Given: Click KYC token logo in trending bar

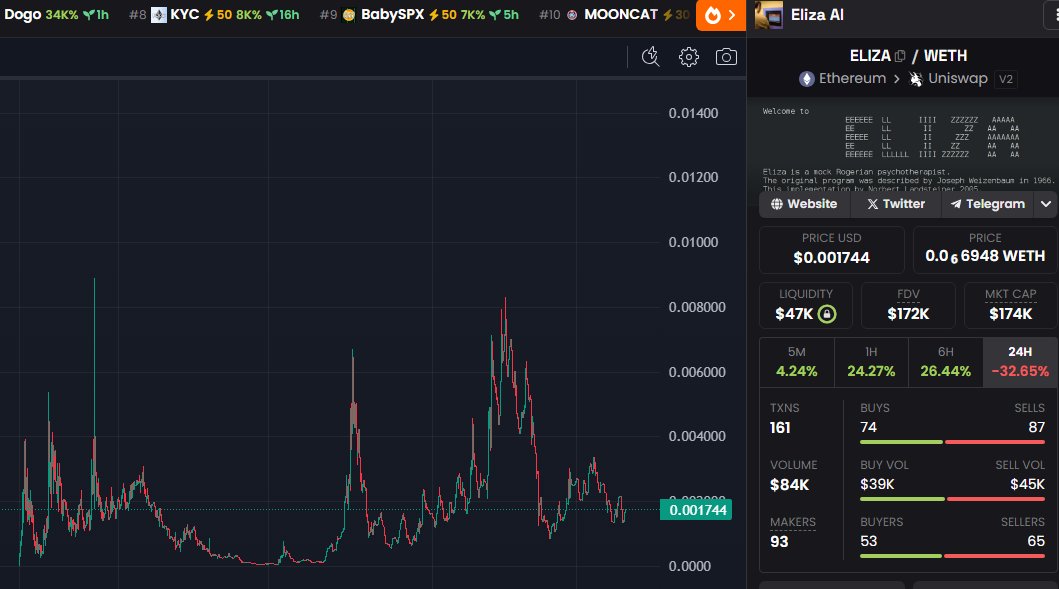Looking at the screenshot, I should pos(159,15).
